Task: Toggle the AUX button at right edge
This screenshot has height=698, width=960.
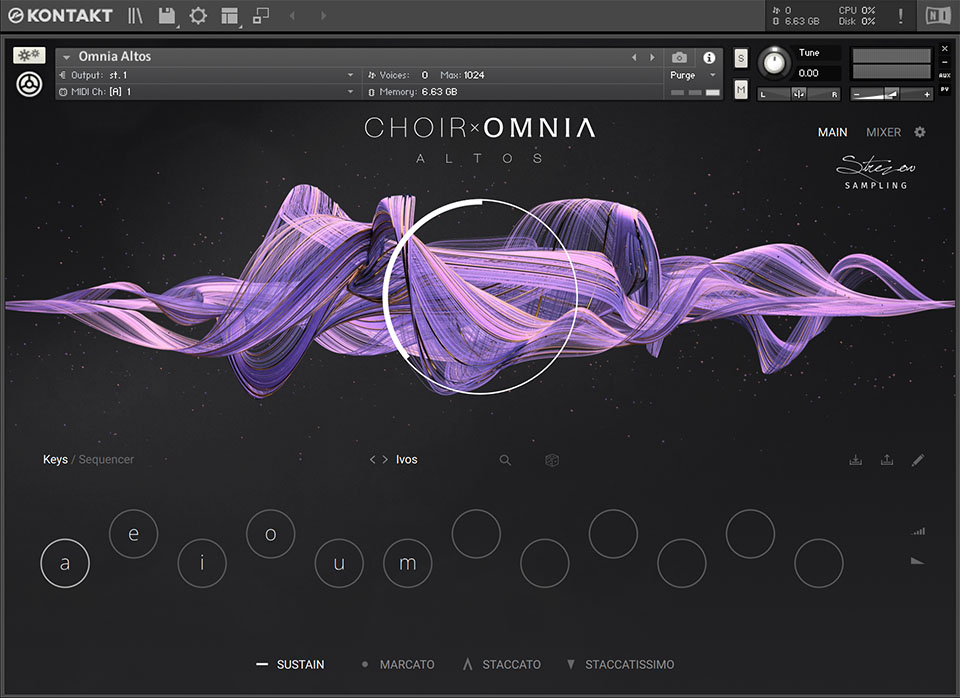Action: [945, 75]
